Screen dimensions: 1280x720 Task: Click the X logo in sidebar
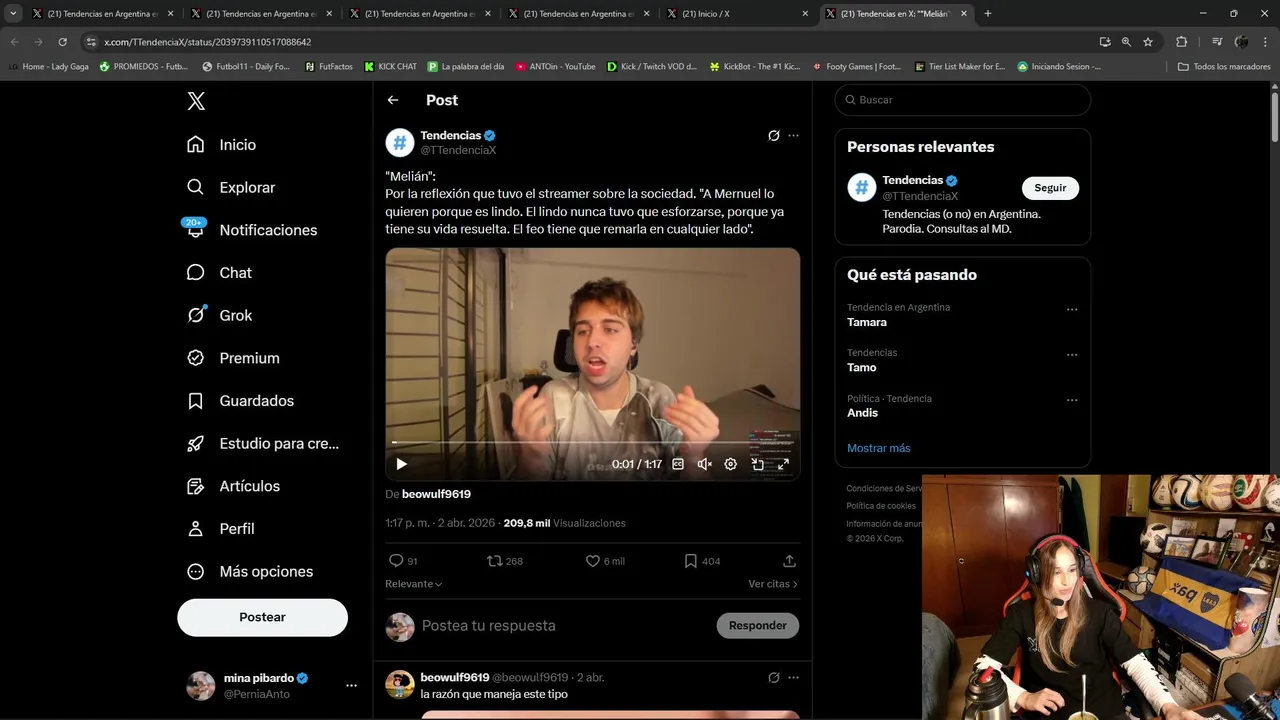coord(196,101)
